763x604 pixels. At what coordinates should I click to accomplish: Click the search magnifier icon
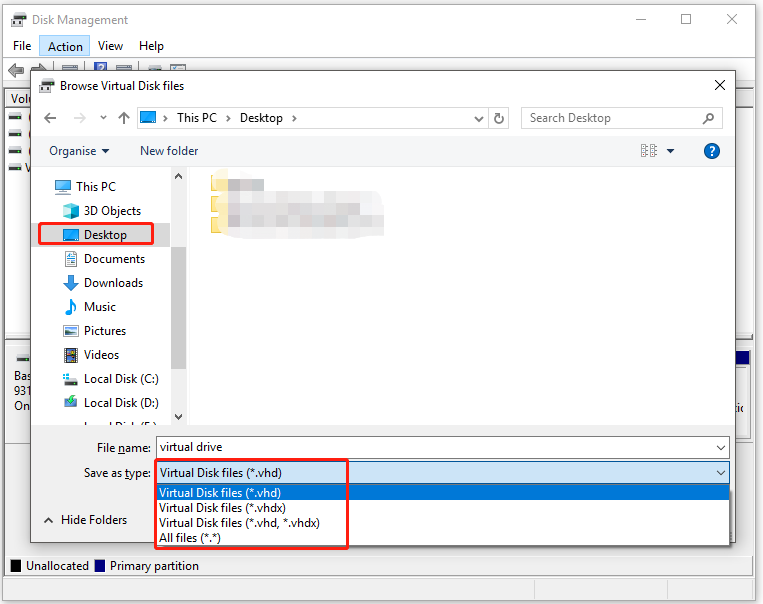point(709,118)
